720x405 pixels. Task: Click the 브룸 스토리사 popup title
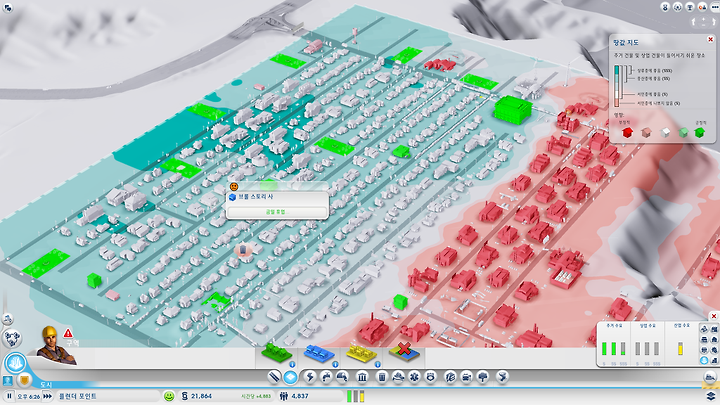tap(256, 197)
